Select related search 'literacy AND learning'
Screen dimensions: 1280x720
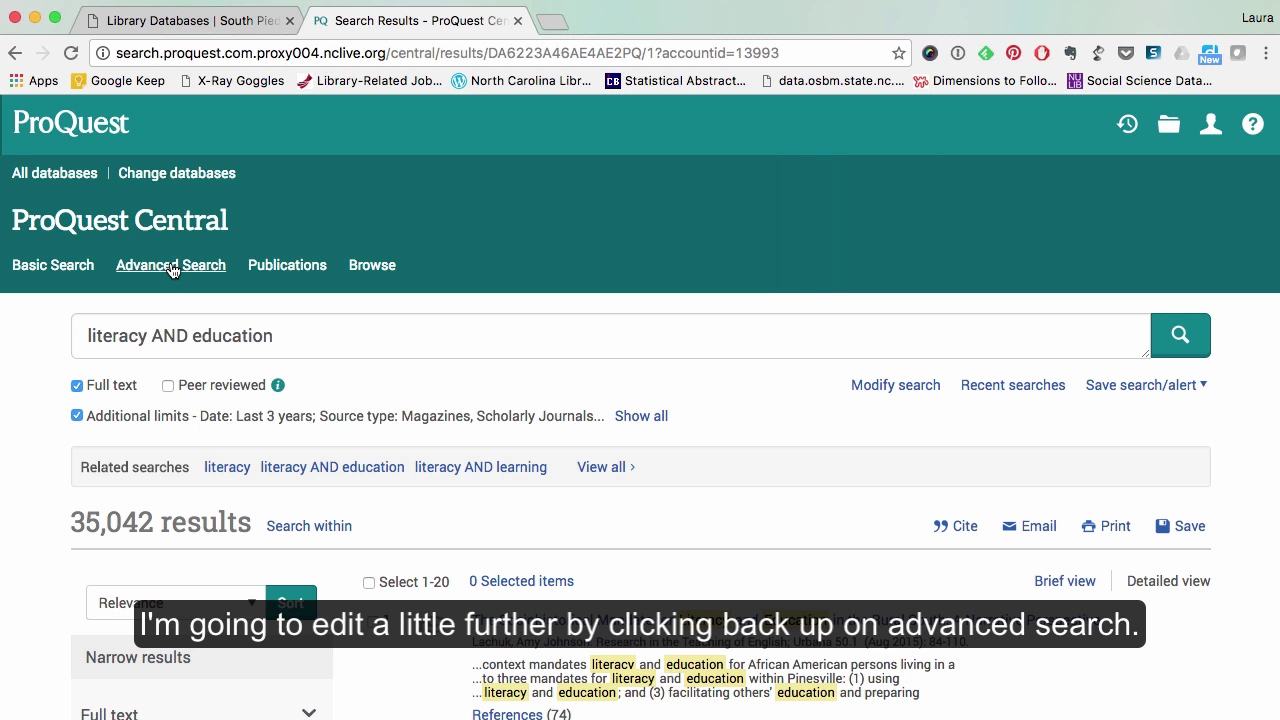coord(481,467)
